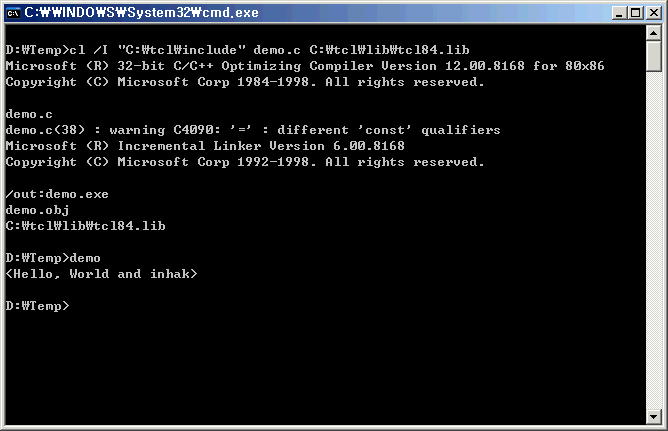
Task: Click the C:\tcl\lib\tcl84.lib linker output line
Action: (85, 226)
